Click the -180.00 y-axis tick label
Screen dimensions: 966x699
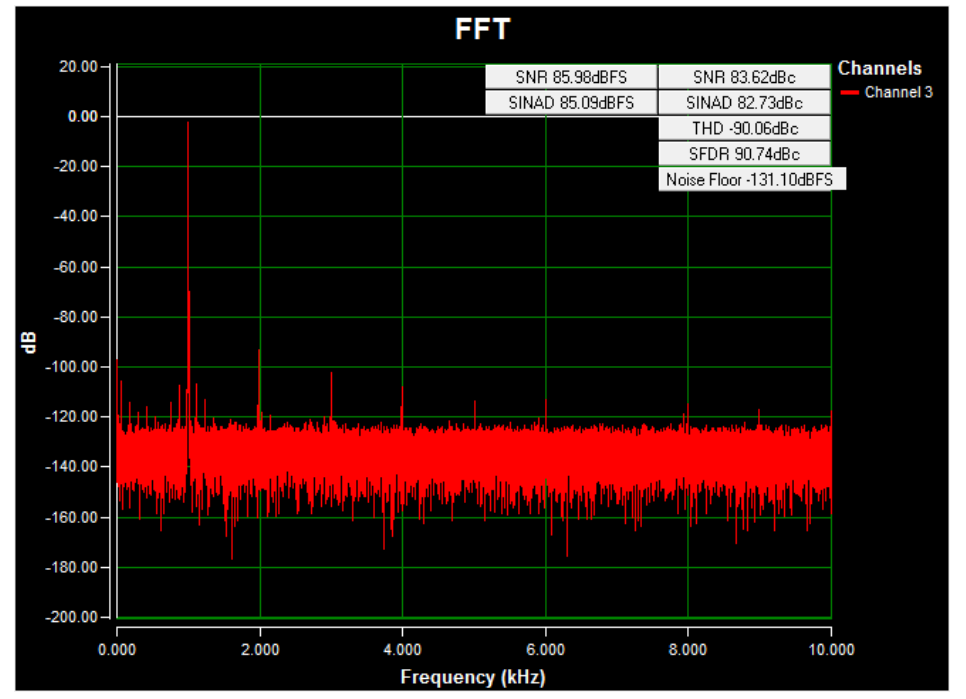coord(72,567)
